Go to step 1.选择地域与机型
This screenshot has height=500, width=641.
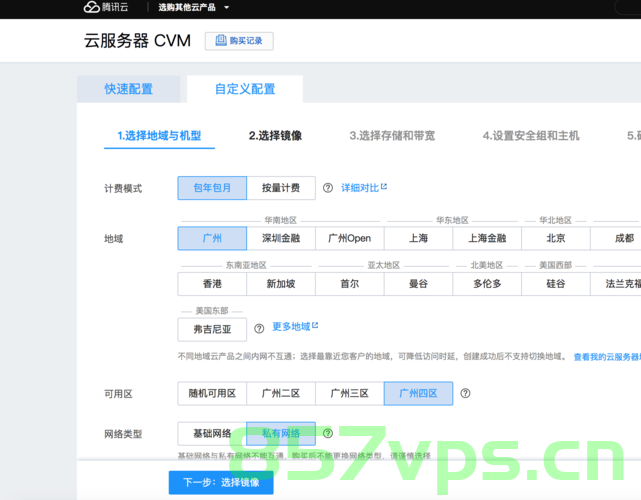tap(159, 136)
